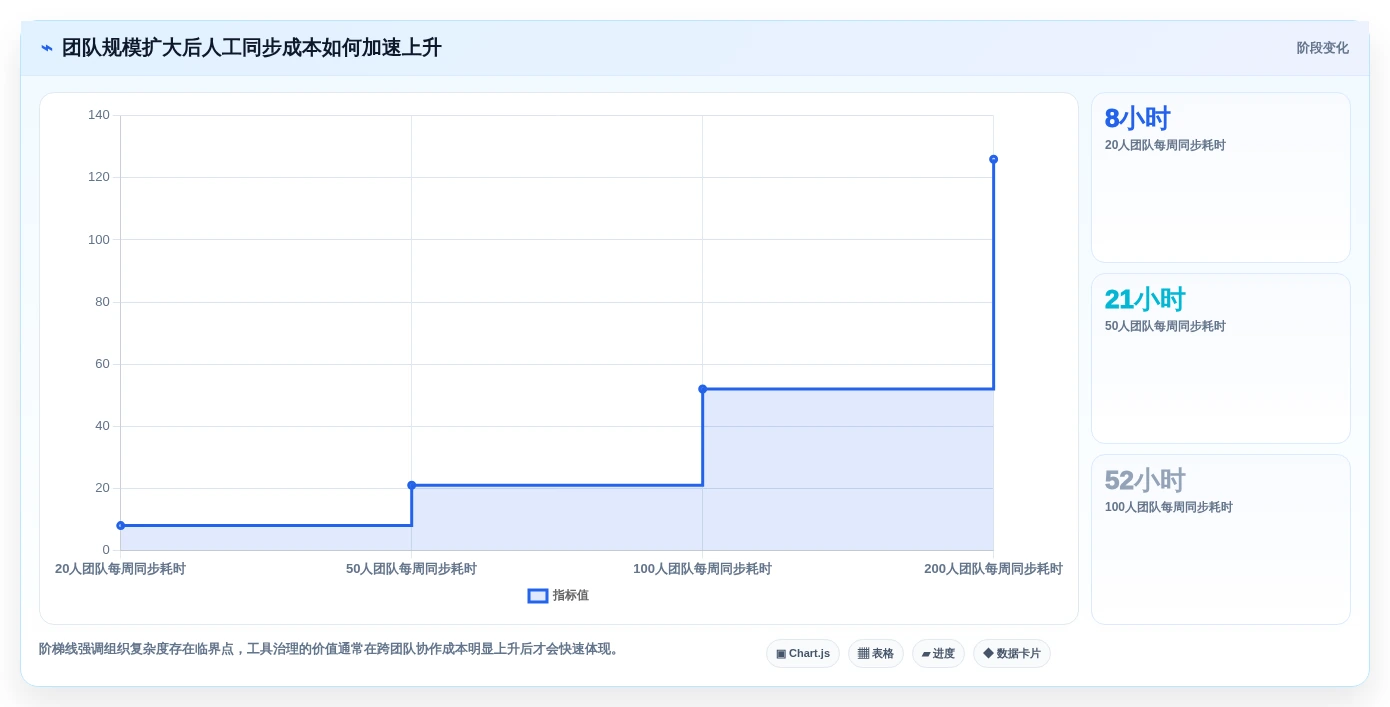Click the 52小时 value in the third card

[1145, 480]
